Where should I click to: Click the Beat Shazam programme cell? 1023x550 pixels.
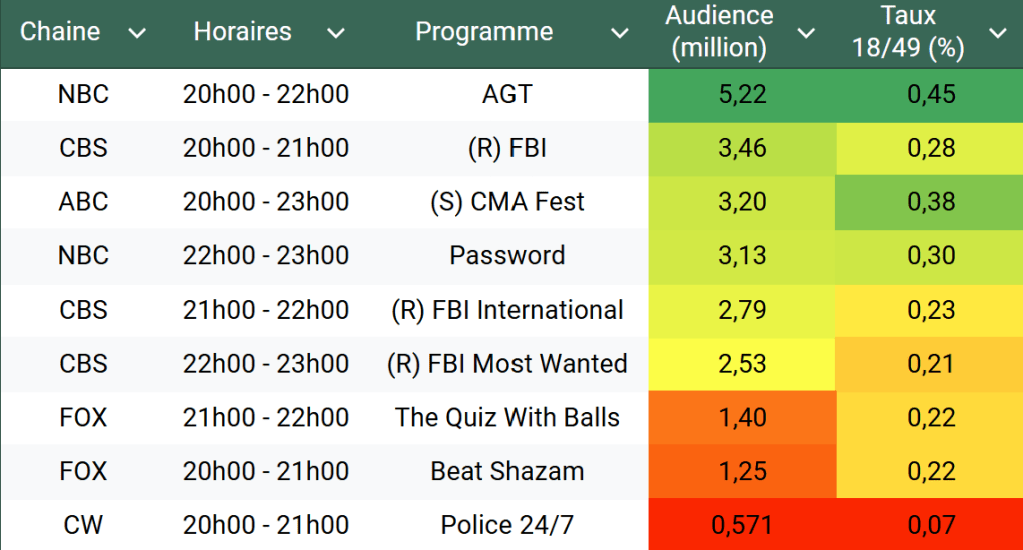click(x=507, y=471)
